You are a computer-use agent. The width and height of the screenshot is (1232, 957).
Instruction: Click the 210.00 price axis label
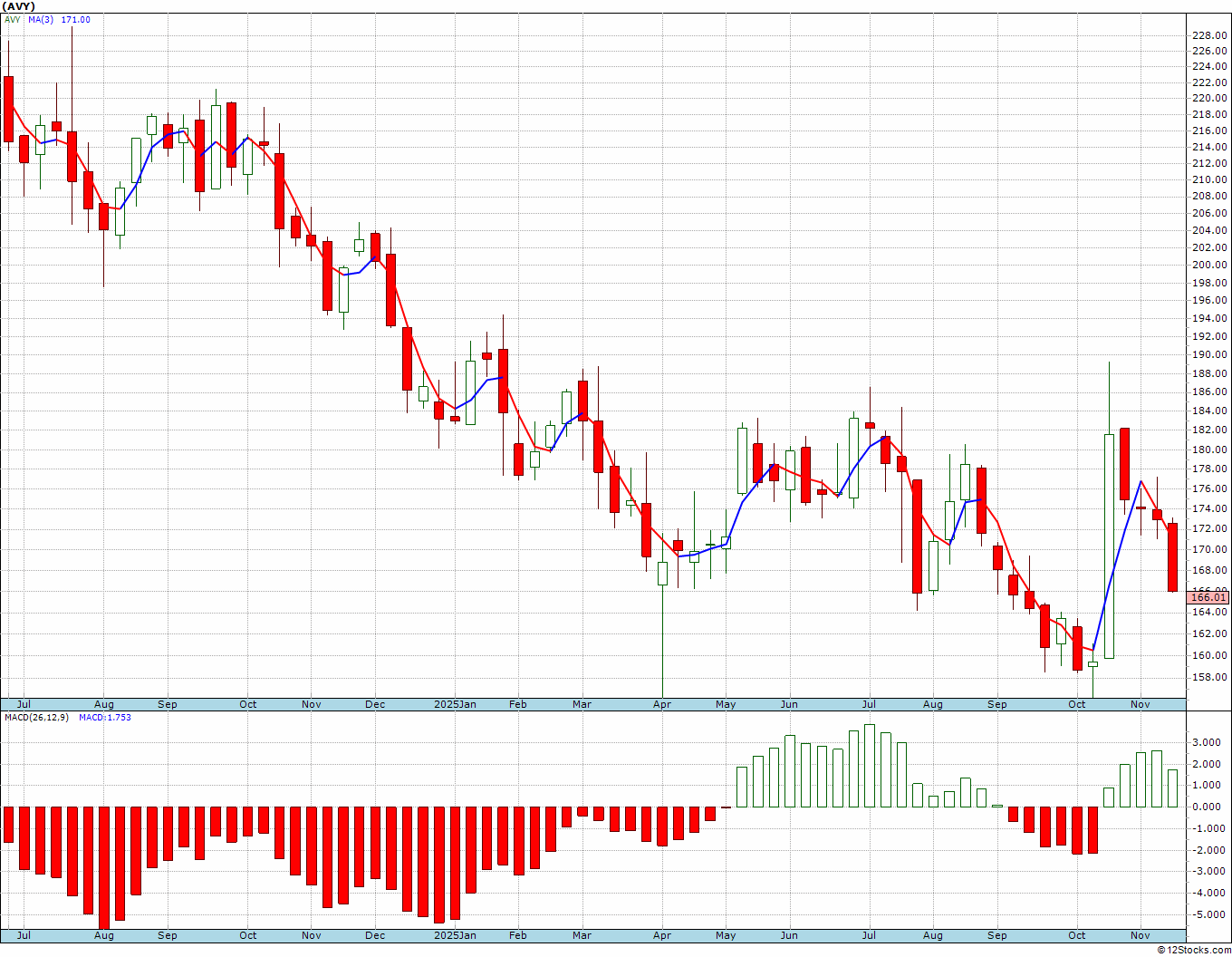pyautogui.click(x=1209, y=179)
